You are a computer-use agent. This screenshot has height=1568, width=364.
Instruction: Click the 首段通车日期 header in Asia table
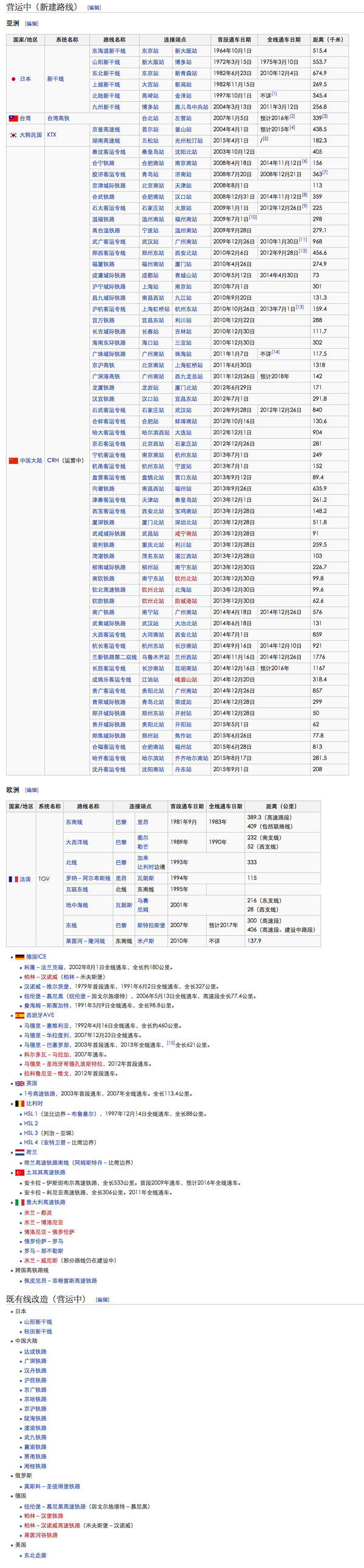(x=234, y=39)
